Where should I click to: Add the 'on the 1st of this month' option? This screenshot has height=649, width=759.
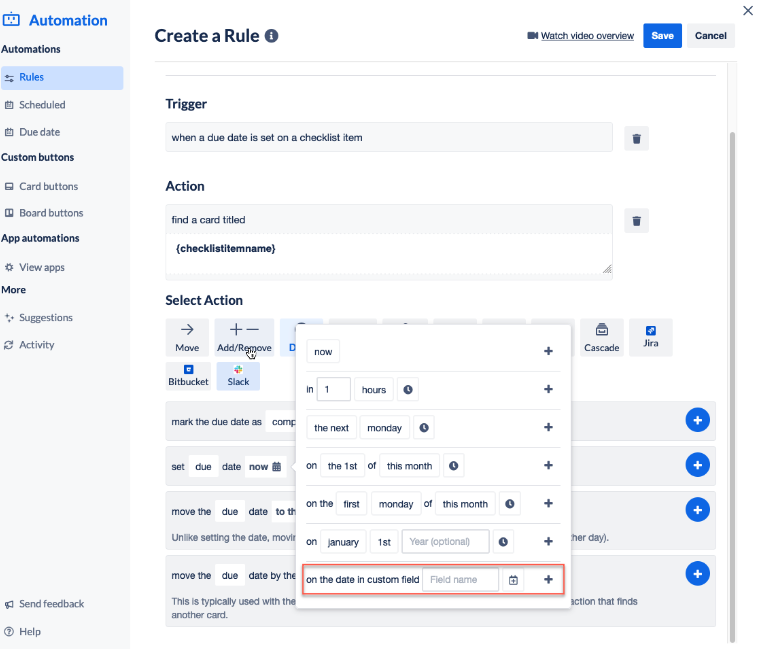(x=548, y=465)
